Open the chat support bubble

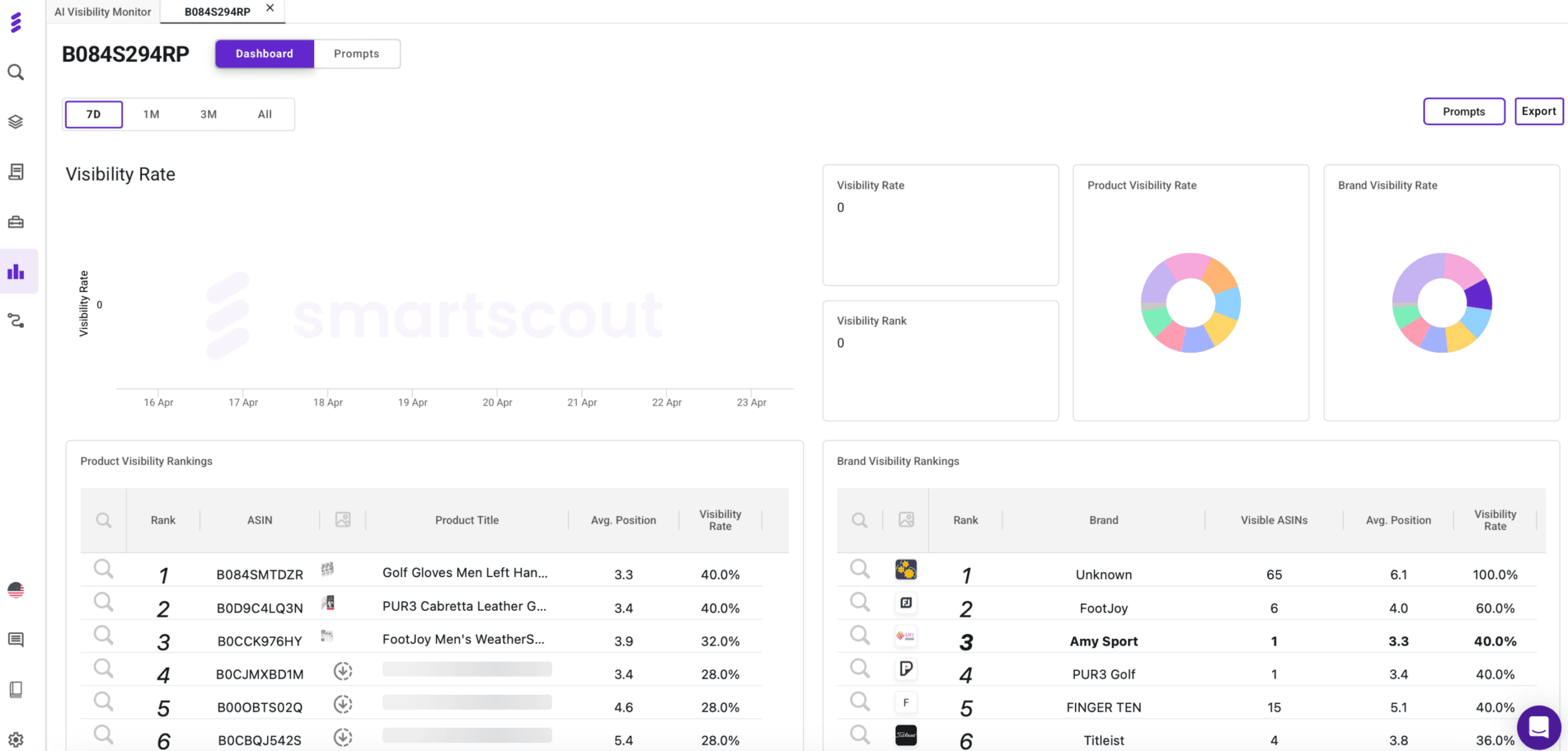pyautogui.click(x=1538, y=727)
